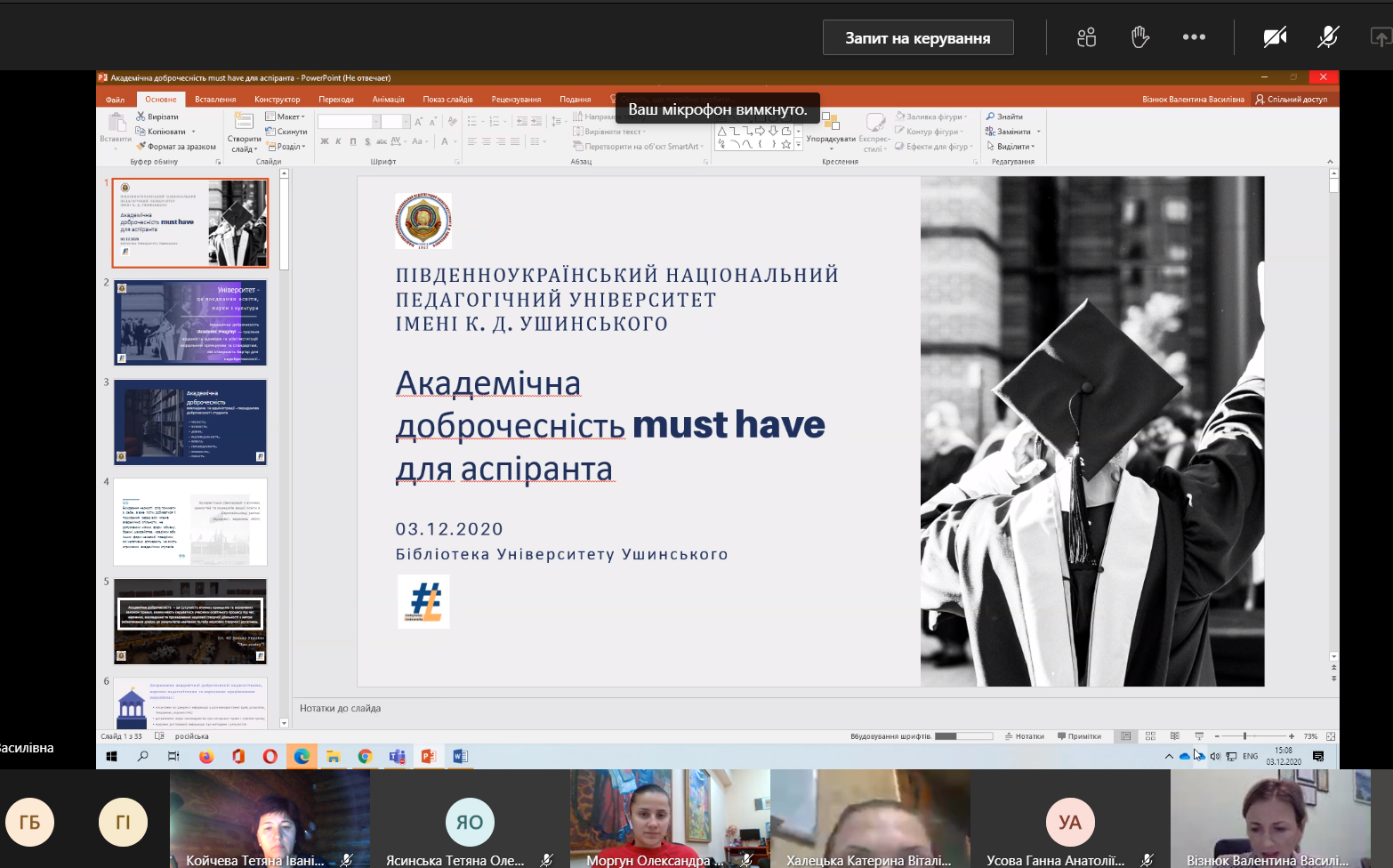The width and height of the screenshot is (1393, 868).
Task: Click the Find (Знайти) magnifier icon
Action: (x=991, y=117)
